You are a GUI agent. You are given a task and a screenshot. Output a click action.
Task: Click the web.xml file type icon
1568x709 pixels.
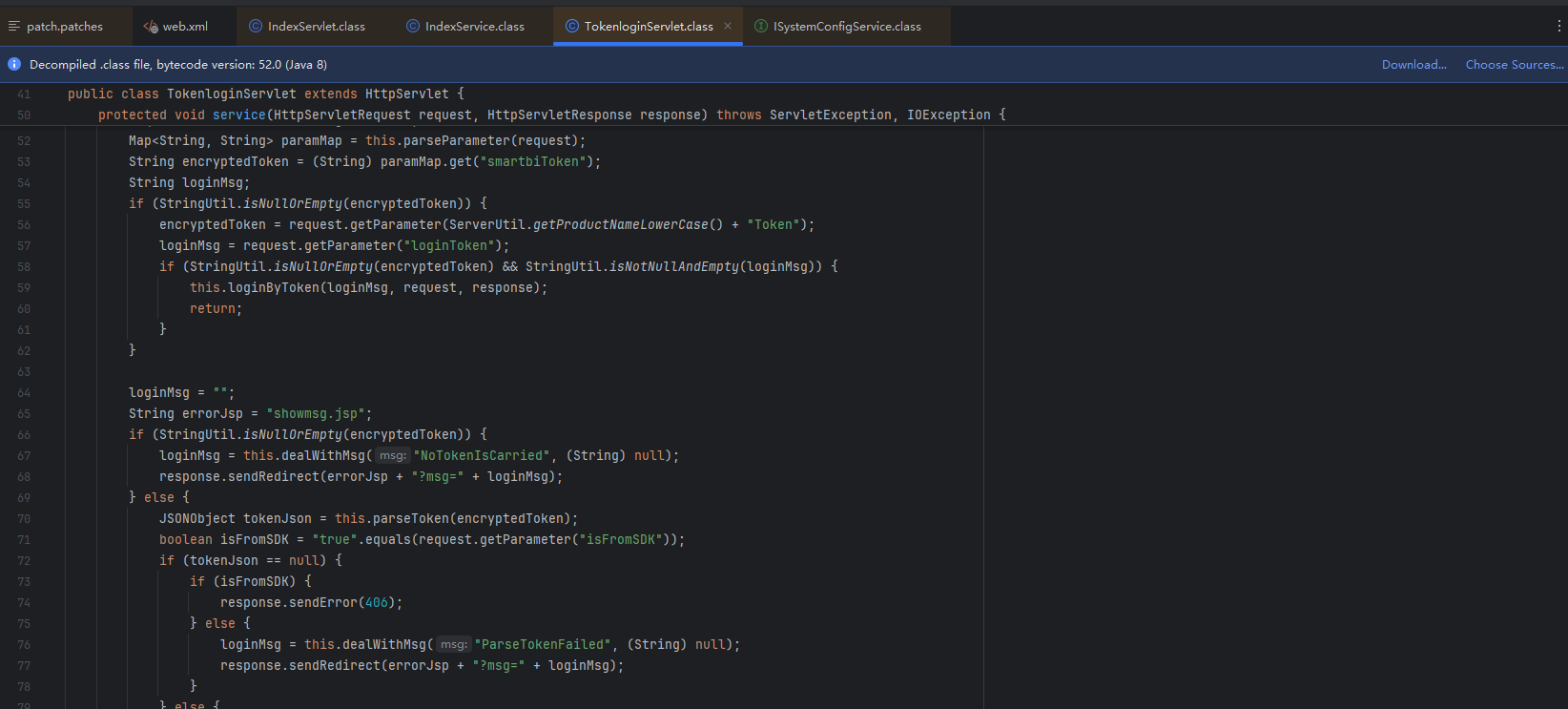(x=151, y=26)
